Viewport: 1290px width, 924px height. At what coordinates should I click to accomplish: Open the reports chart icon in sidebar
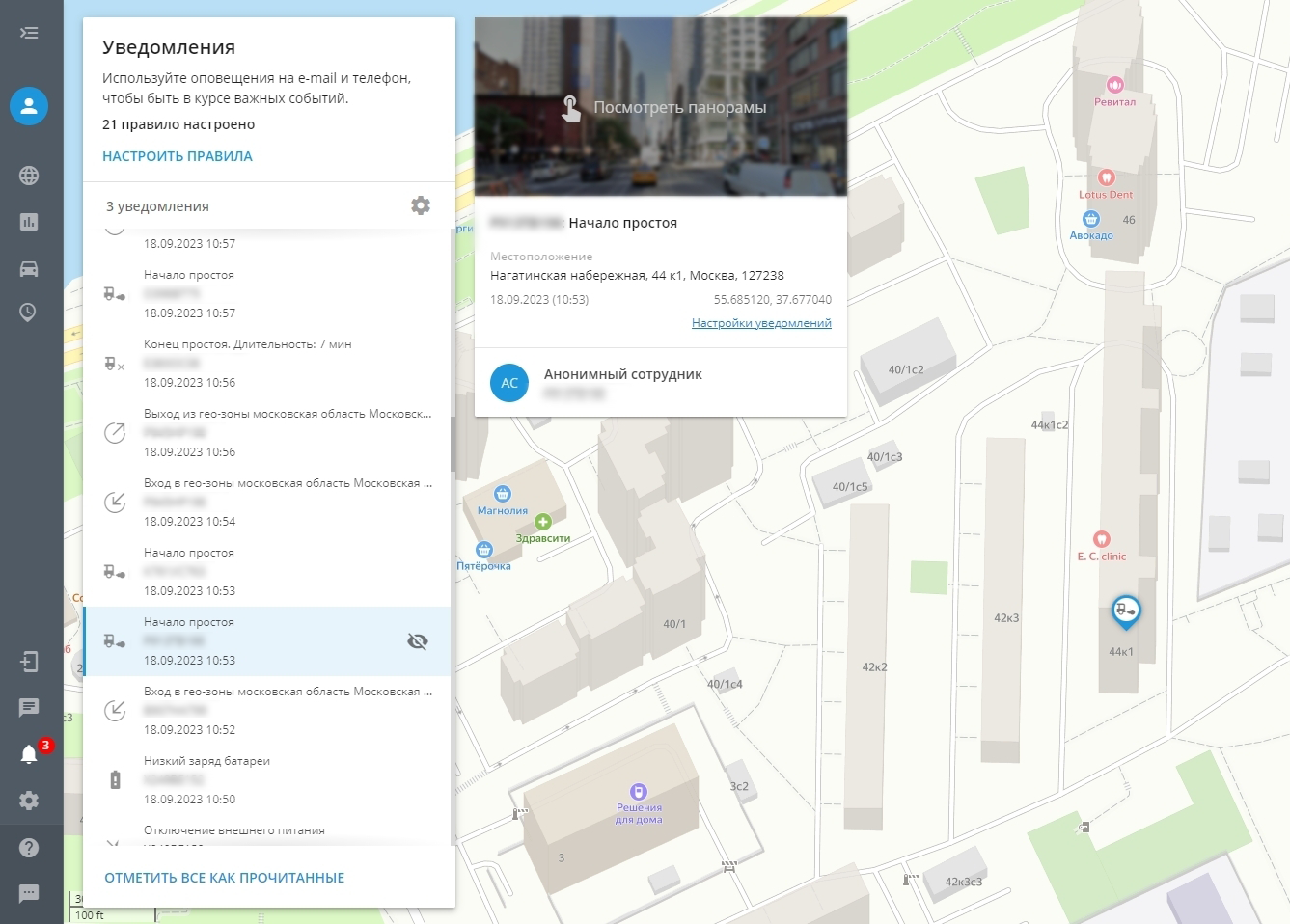click(29, 222)
